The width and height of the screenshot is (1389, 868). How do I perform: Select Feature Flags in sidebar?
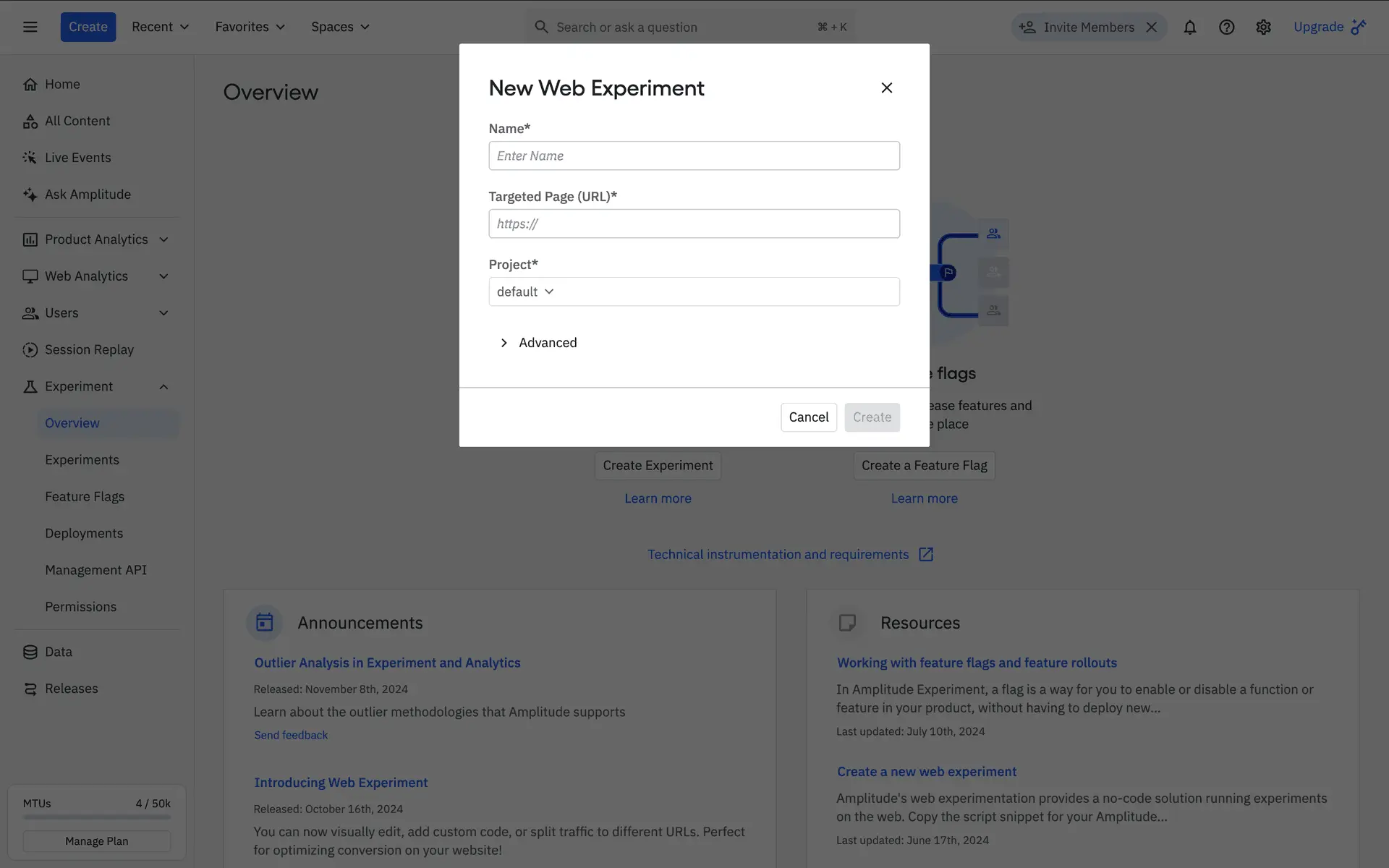click(85, 497)
